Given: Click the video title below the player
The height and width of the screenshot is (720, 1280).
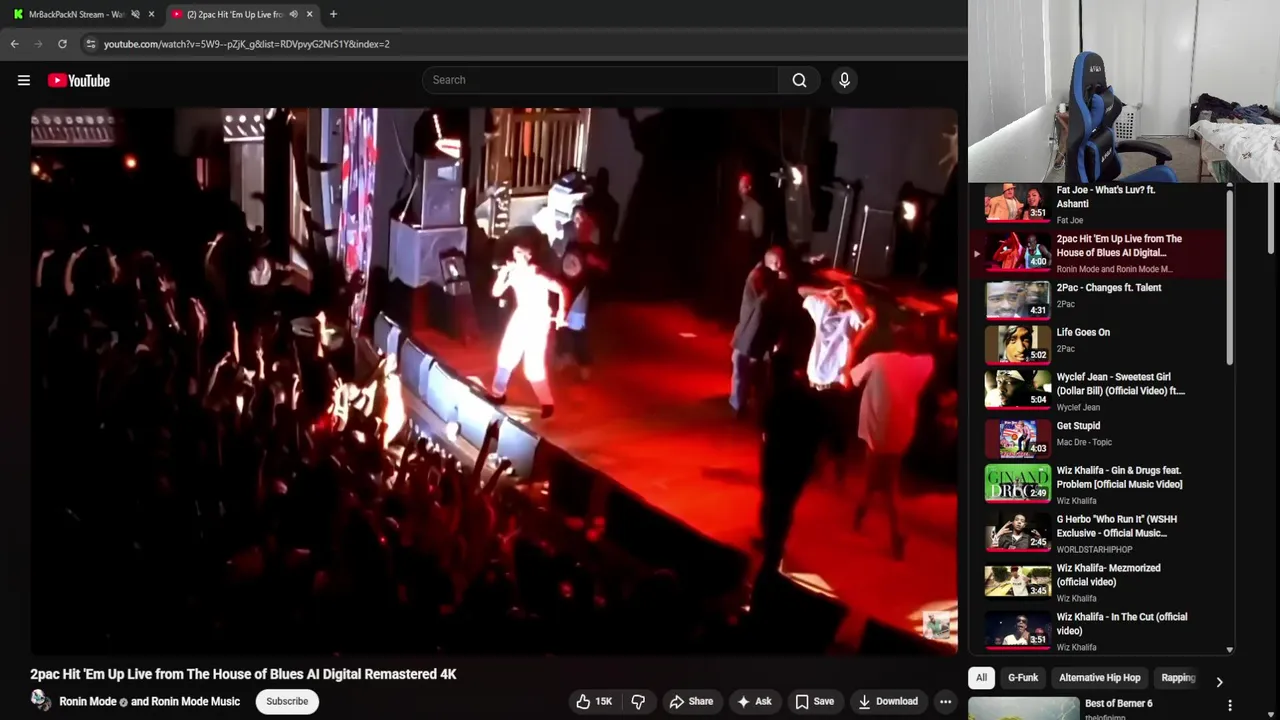Looking at the screenshot, I should [x=243, y=674].
